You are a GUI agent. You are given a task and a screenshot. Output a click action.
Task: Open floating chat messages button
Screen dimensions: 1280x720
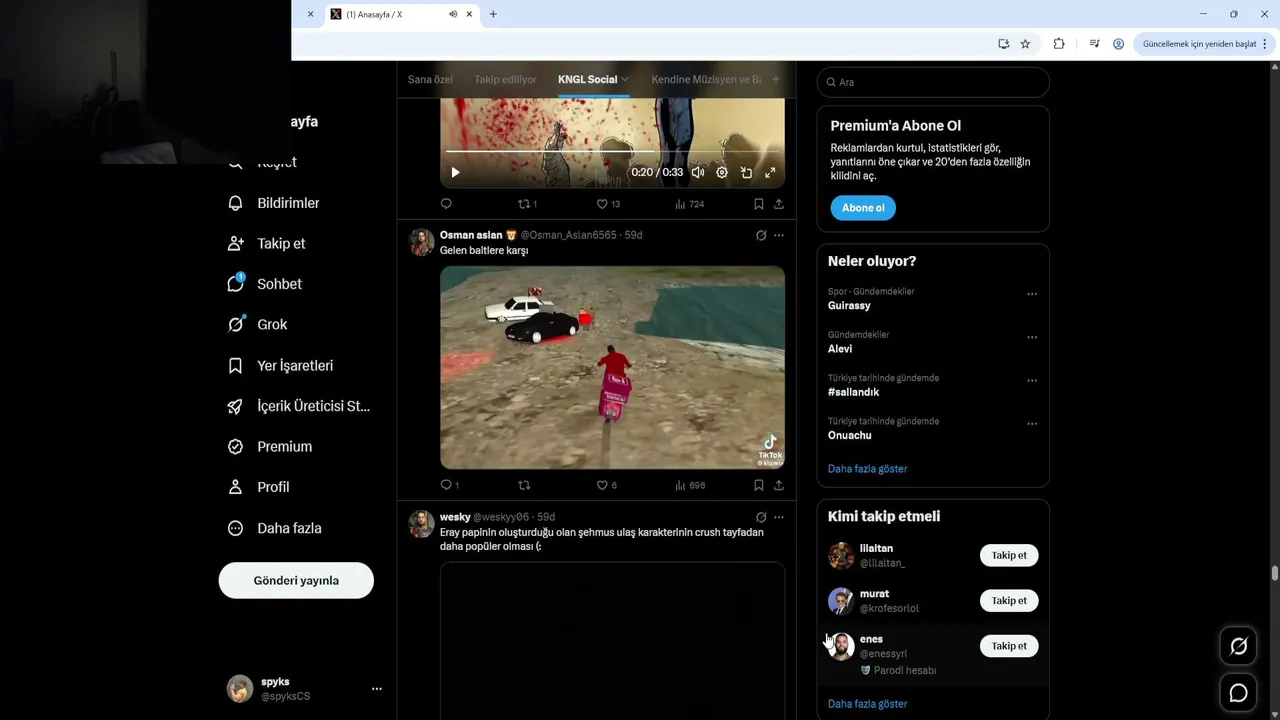pyautogui.click(x=1238, y=693)
